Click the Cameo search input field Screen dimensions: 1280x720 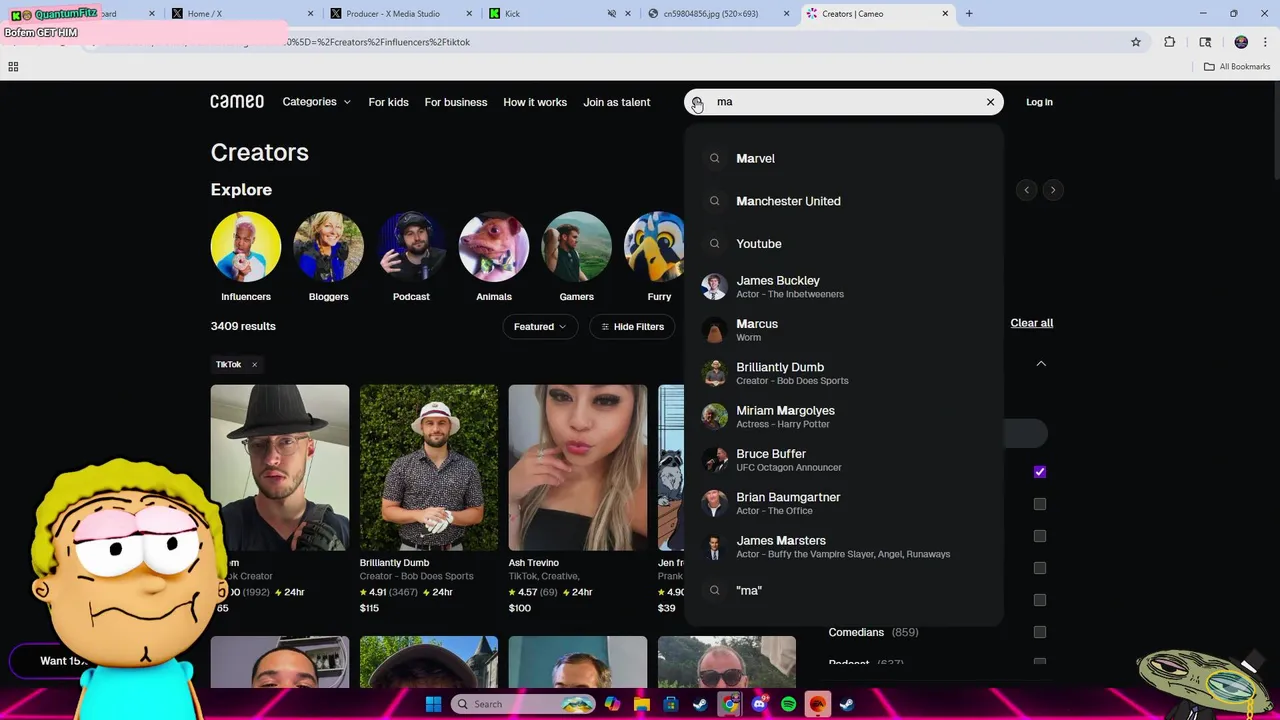coord(845,102)
